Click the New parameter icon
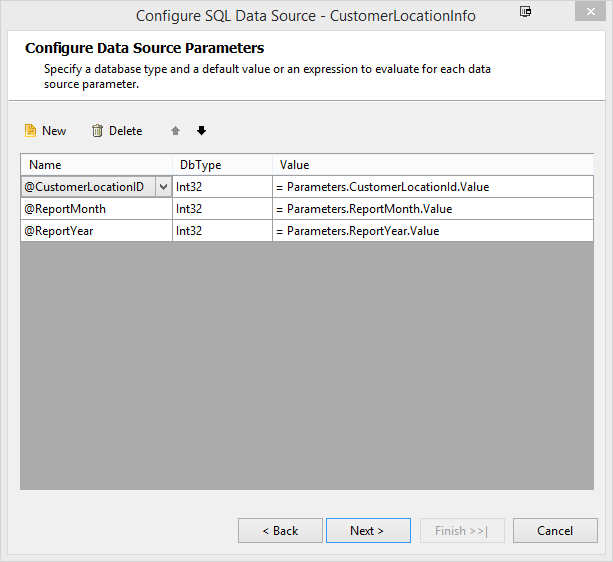 tap(31, 131)
